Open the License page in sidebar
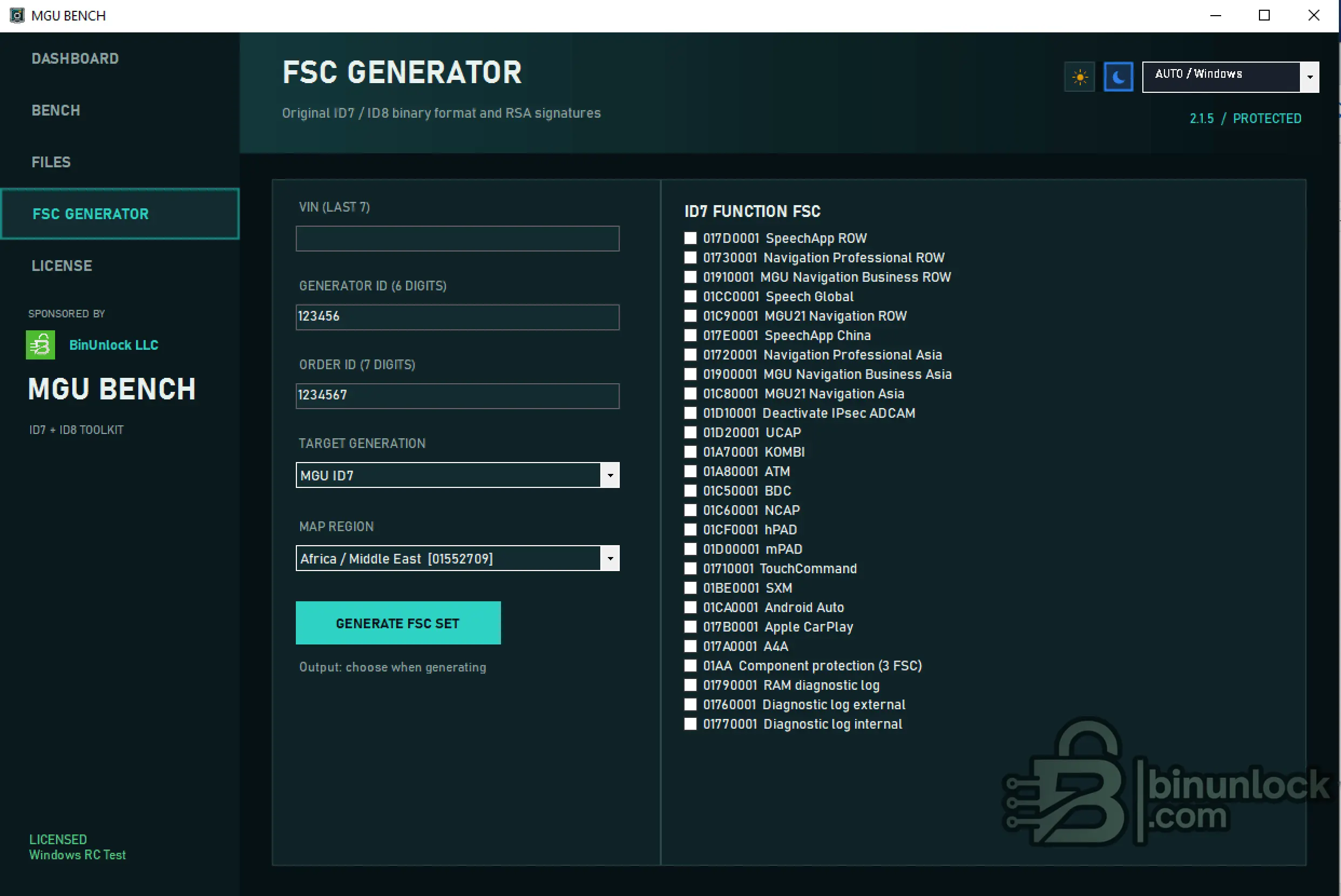The image size is (1341, 896). tap(62, 266)
